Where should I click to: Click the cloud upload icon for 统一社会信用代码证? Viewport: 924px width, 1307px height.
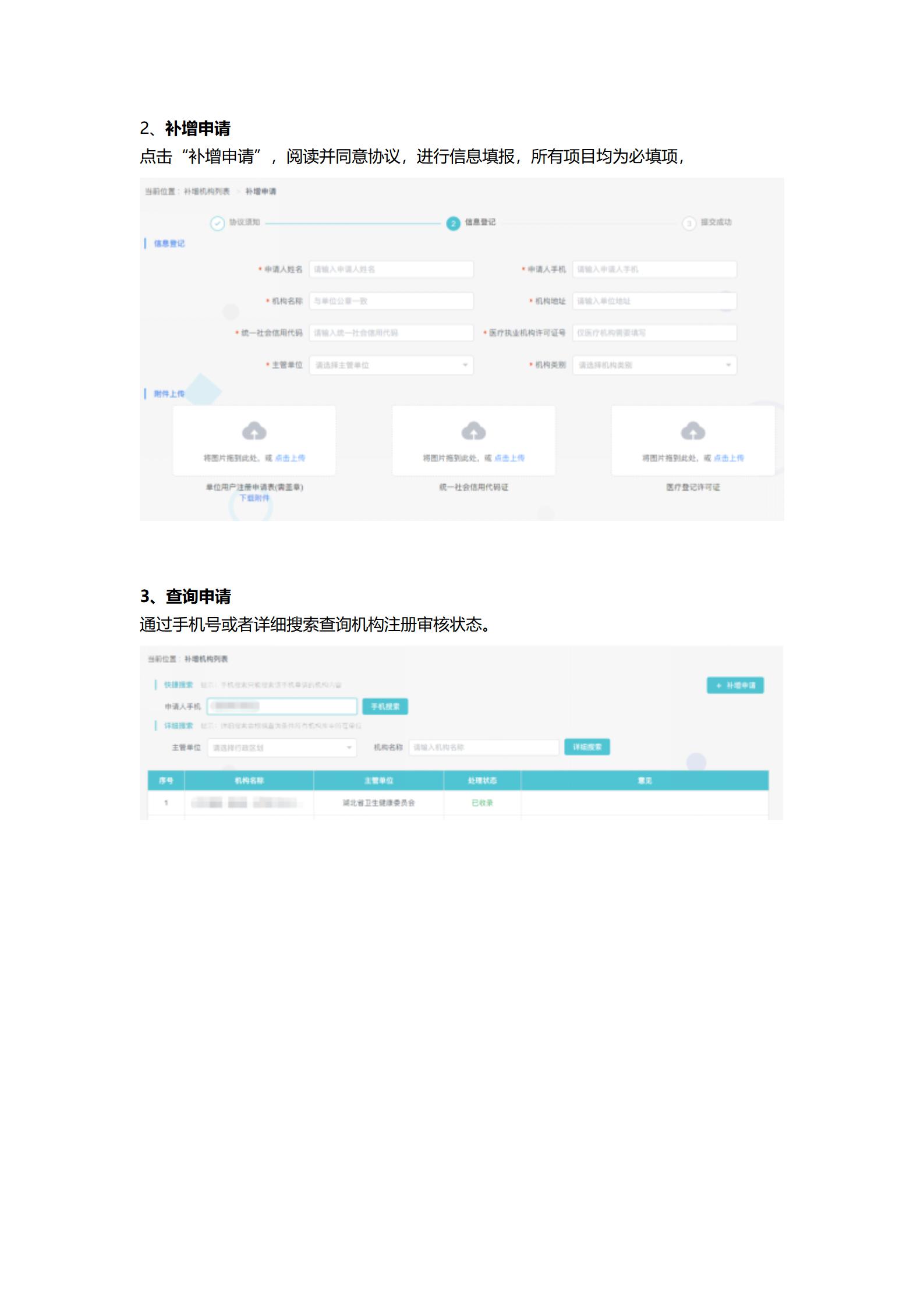[x=473, y=431]
